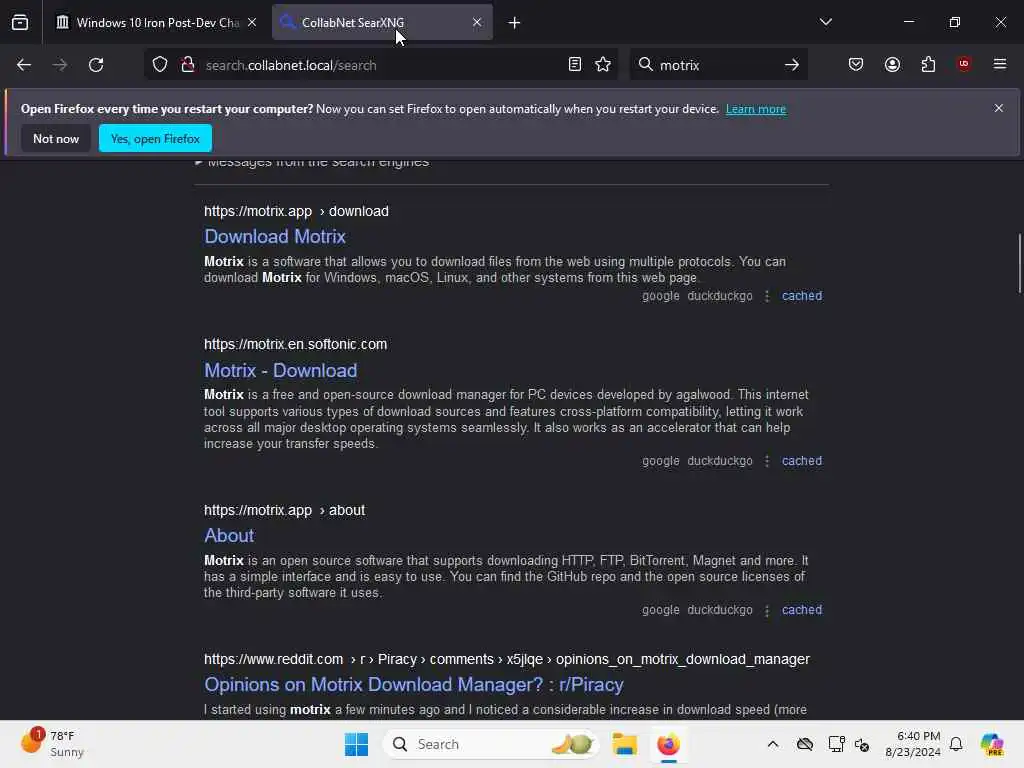The height and width of the screenshot is (768, 1024).
Task: Open Windows Start button
Action: point(357,744)
